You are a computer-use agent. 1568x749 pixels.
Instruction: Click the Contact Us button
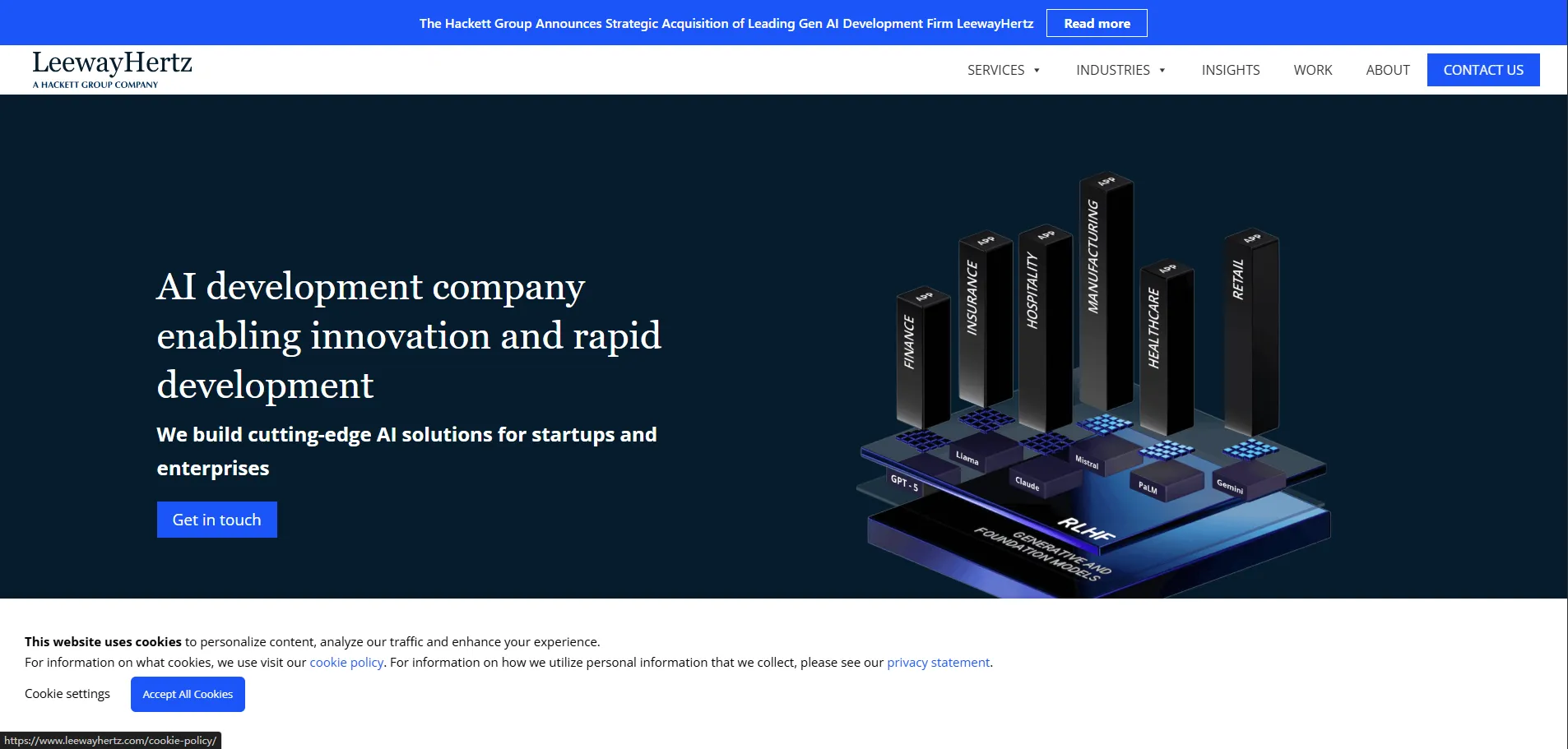(1482, 70)
